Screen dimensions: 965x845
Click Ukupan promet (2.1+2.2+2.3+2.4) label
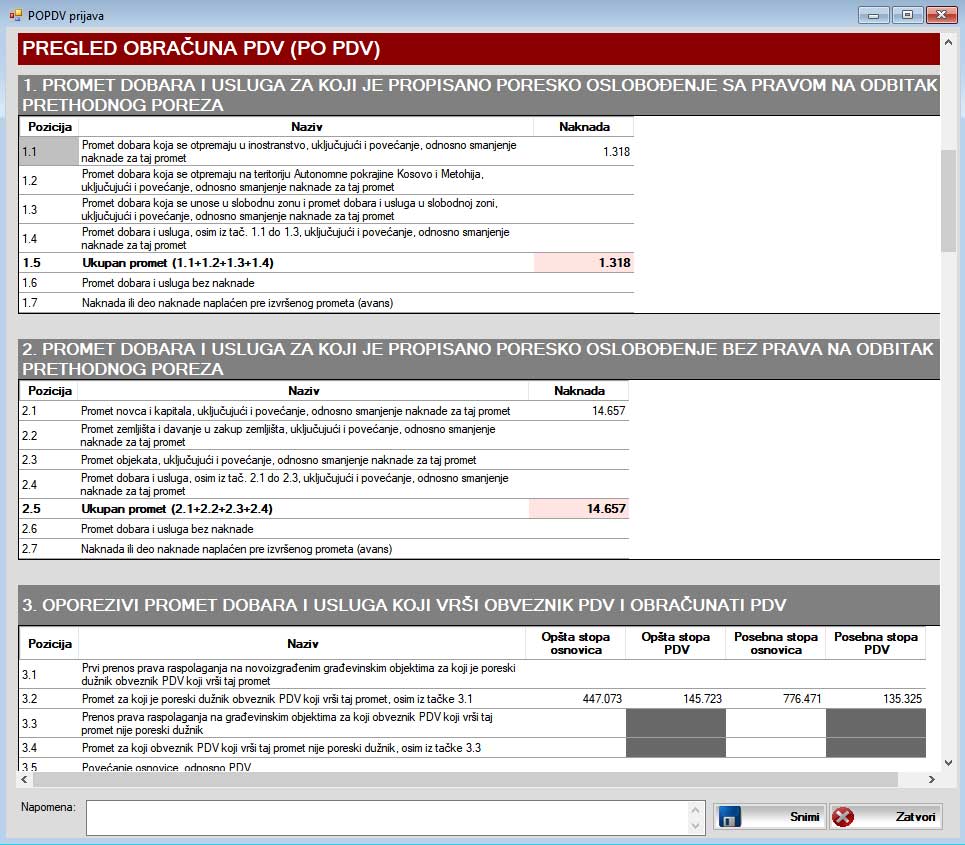click(177, 508)
